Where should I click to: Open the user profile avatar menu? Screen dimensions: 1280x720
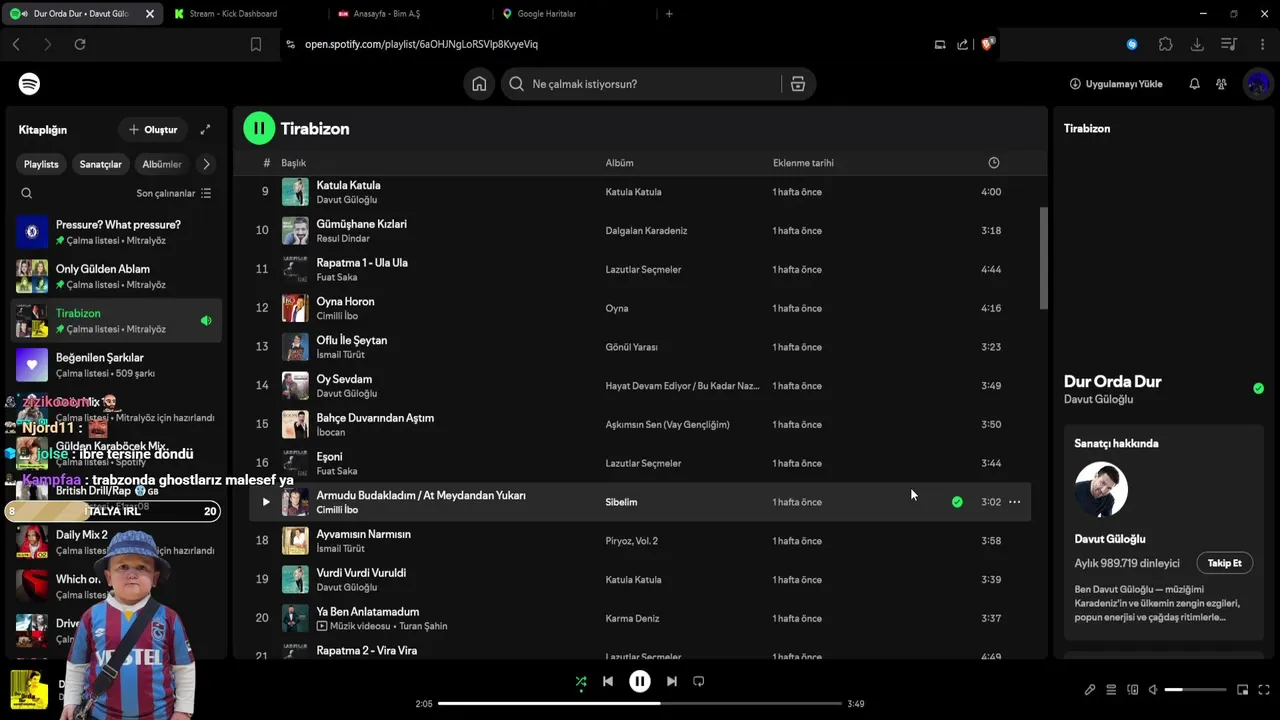pos(1257,84)
